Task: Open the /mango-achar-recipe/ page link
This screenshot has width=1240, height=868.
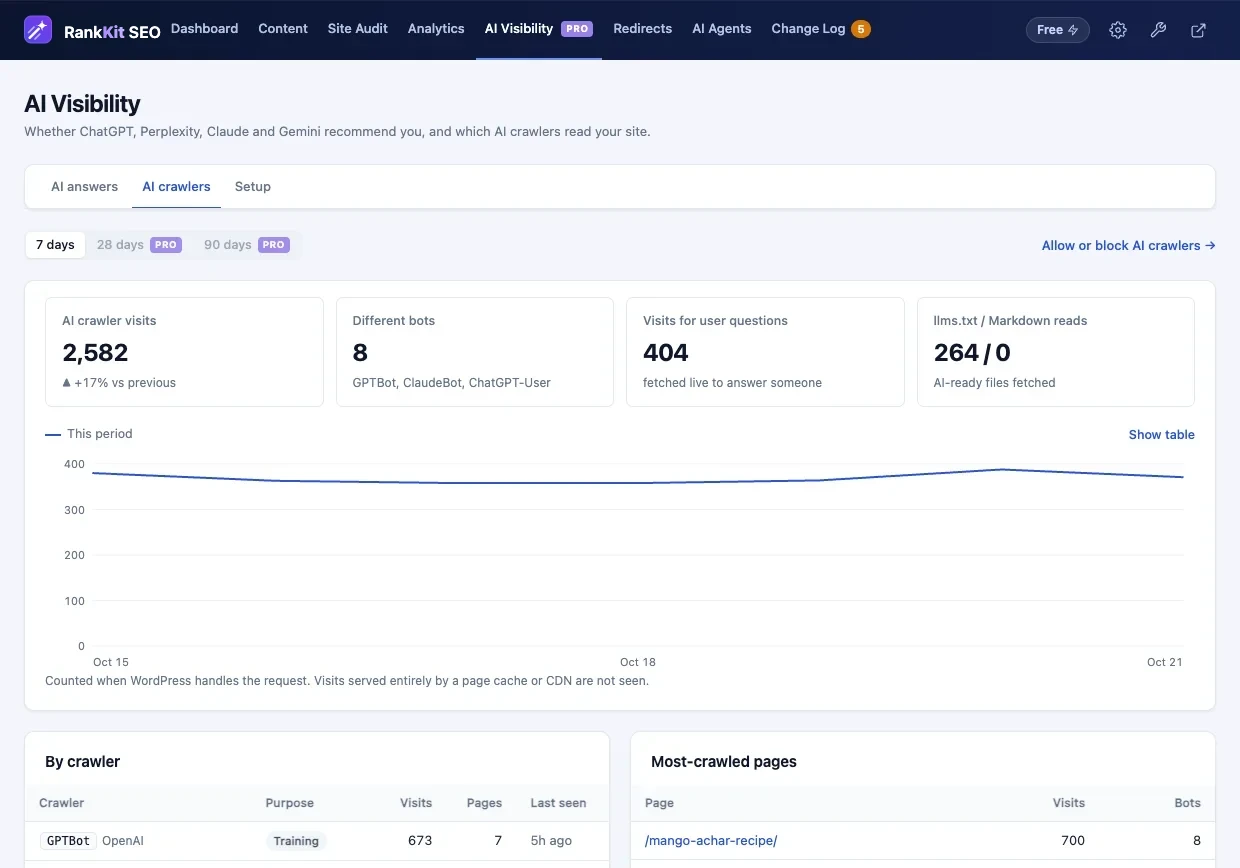Action: [711, 841]
